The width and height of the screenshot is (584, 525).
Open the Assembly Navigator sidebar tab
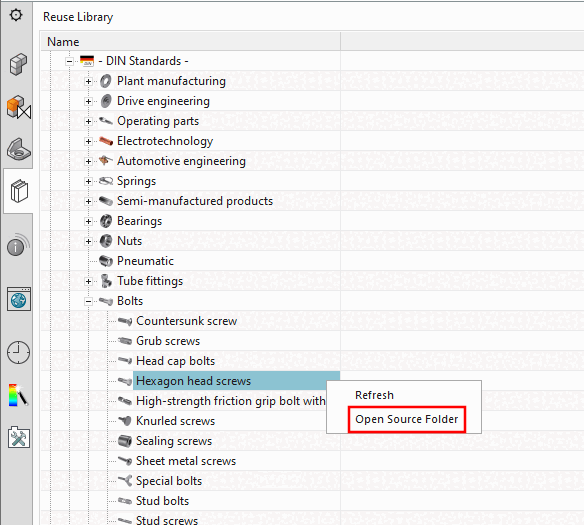coord(18,108)
